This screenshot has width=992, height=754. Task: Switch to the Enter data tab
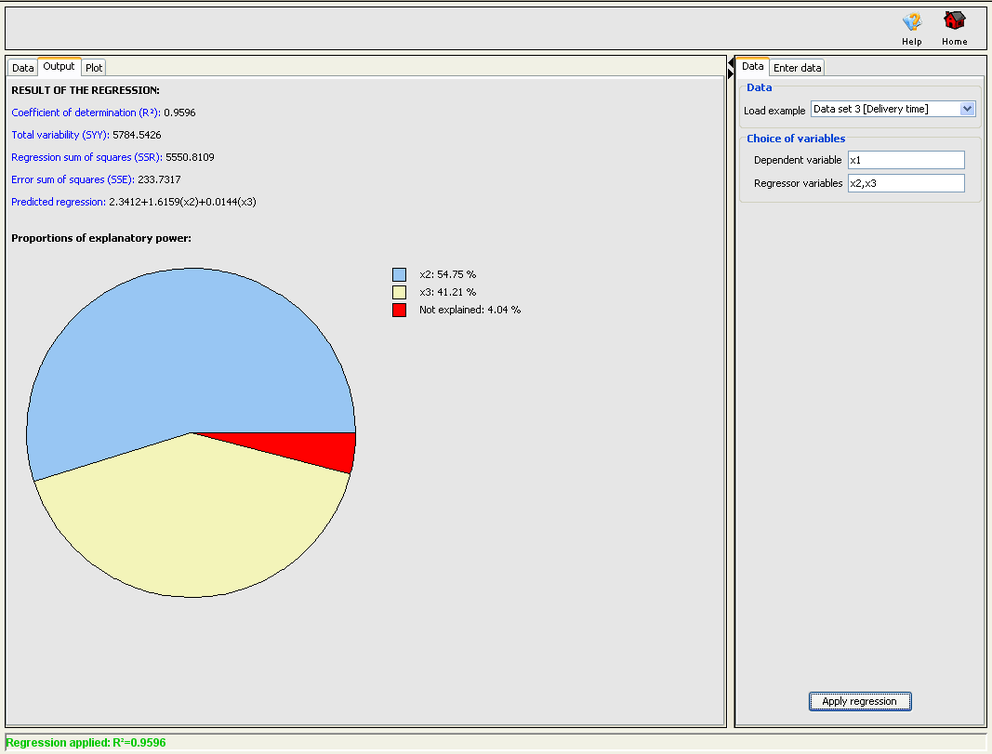pos(797,68)
